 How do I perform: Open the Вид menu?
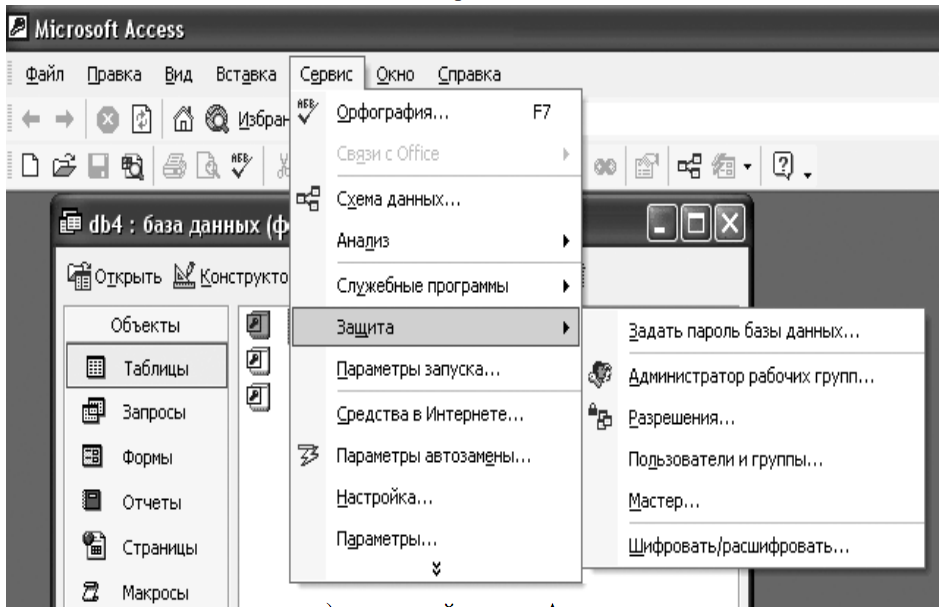tap(178, 74)
